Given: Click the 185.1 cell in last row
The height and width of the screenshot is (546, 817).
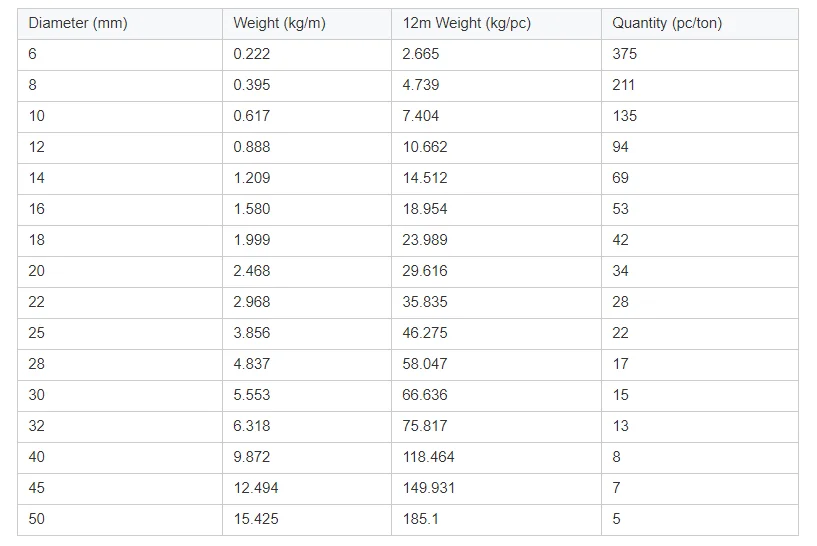Looking at the screenshot, I should pyautogui.click(x=420, y=519).
